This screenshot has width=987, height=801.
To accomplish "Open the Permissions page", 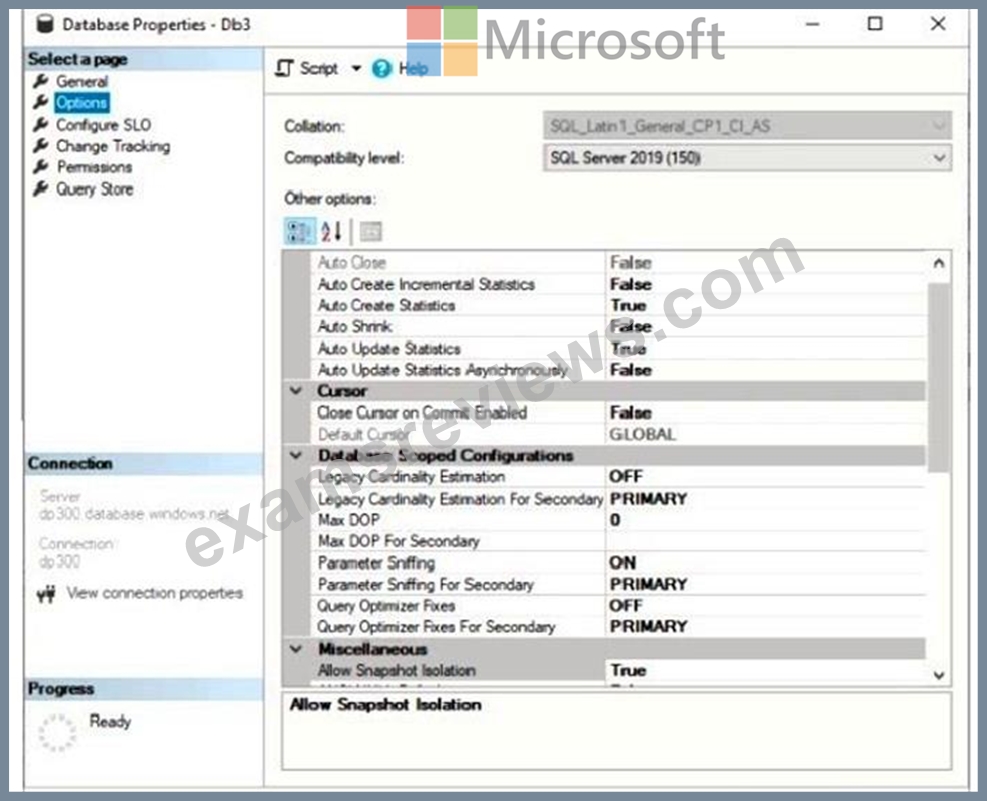I will (x=94, y=167).
